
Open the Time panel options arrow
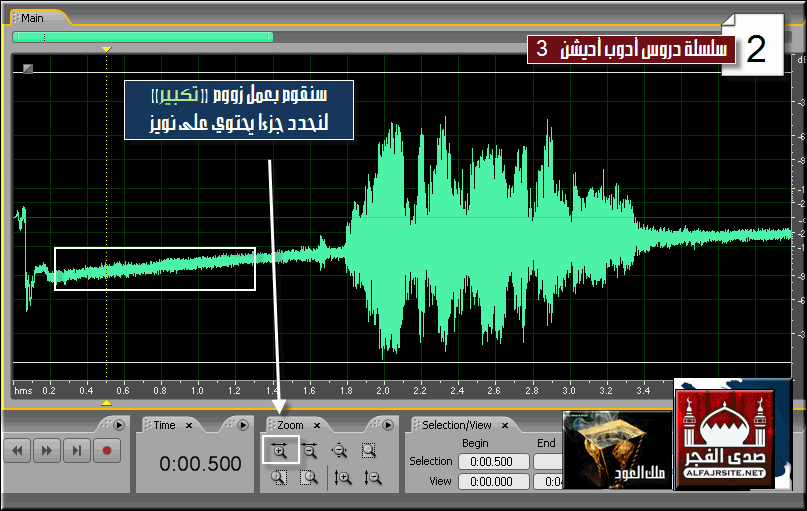tap(243, 425)
